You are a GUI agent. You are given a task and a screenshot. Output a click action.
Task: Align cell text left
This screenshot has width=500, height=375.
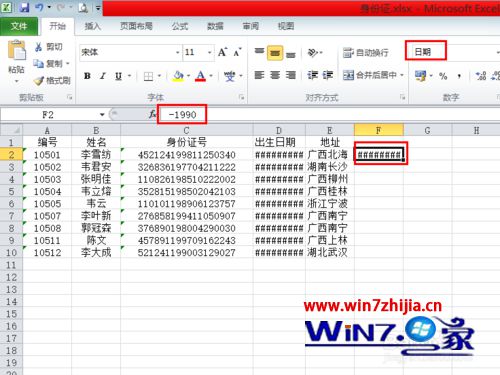[259, 75]
